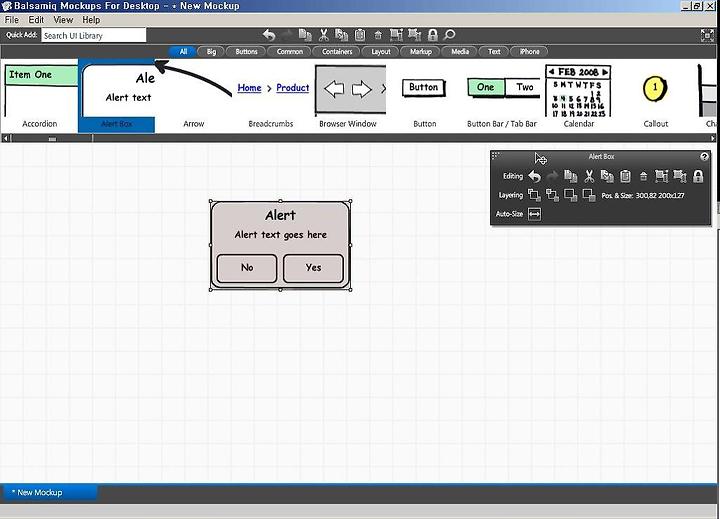720x519 pixels.
Task: Click the clipboard Paste icon in top toolbar
Action: coord(360,35)
